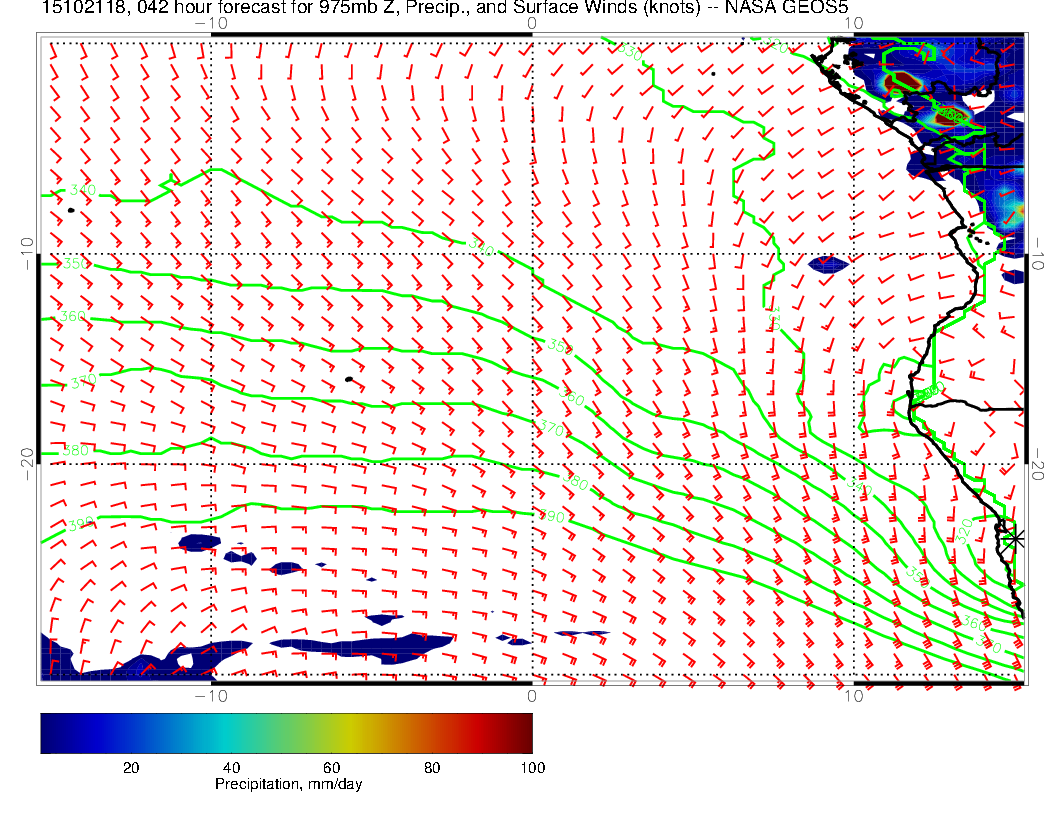
Task: Click the dark red precipitation maximum in the top right
Action: (904, 80)
